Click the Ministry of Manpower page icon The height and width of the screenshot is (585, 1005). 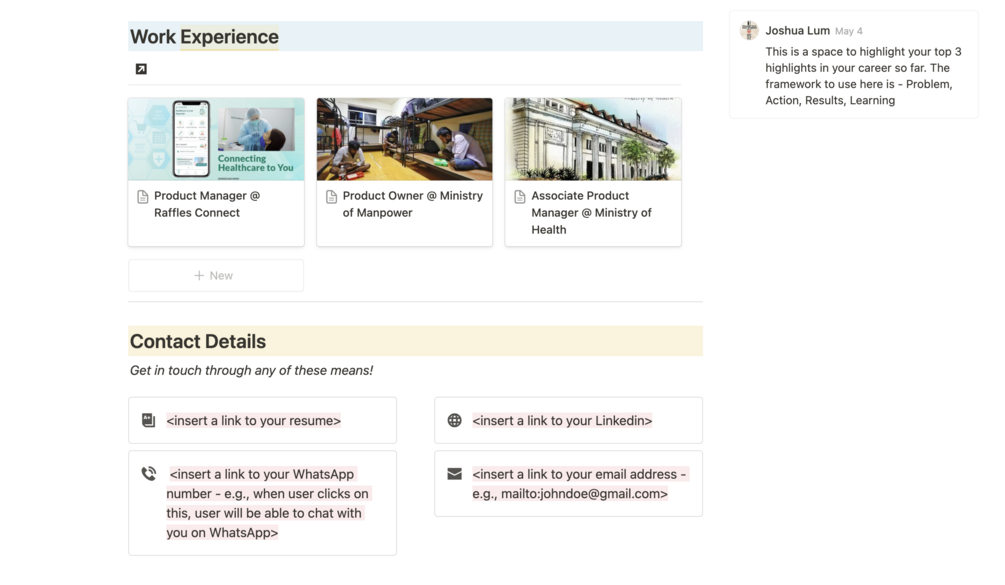pos(332,197)
